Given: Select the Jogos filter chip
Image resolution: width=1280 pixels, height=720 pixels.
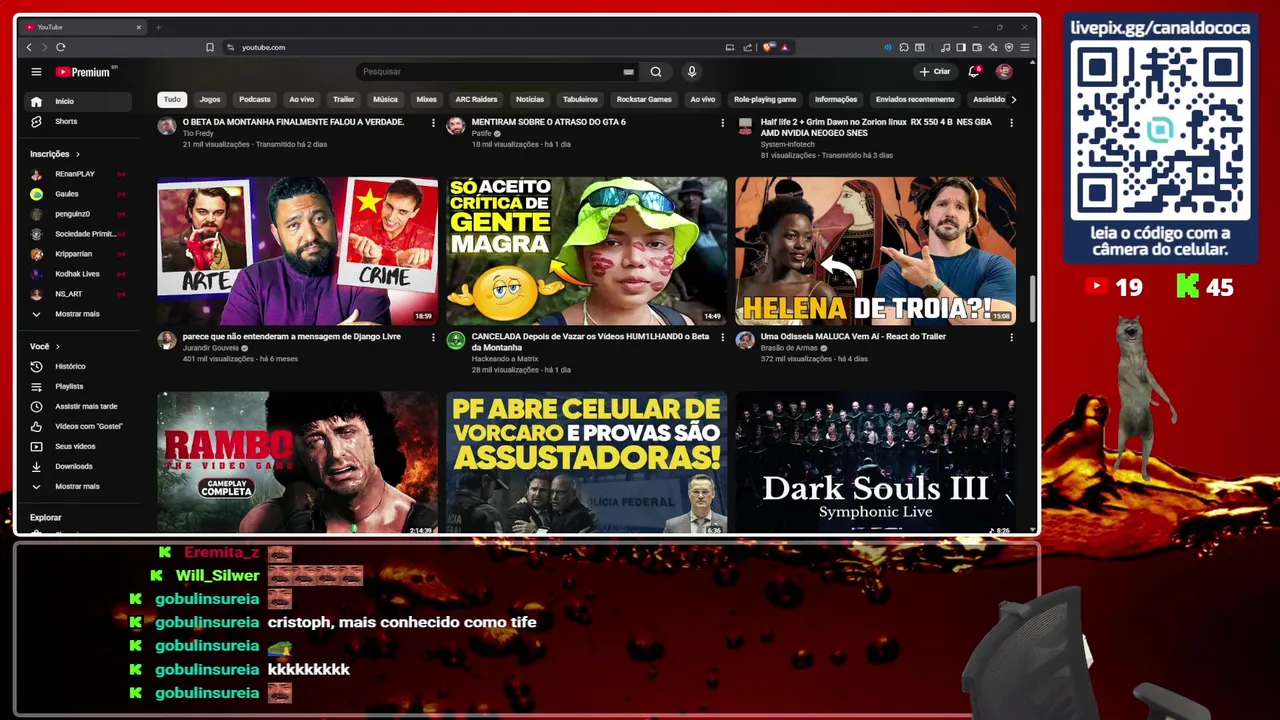Looking at the screenshot, I should (210, 100).
